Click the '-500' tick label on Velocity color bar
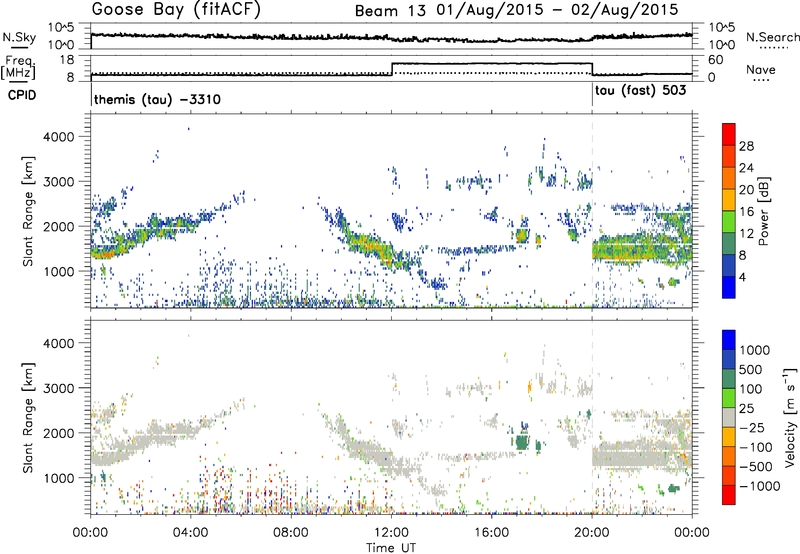This screenshot has height=554, width=800. [756, 467]
